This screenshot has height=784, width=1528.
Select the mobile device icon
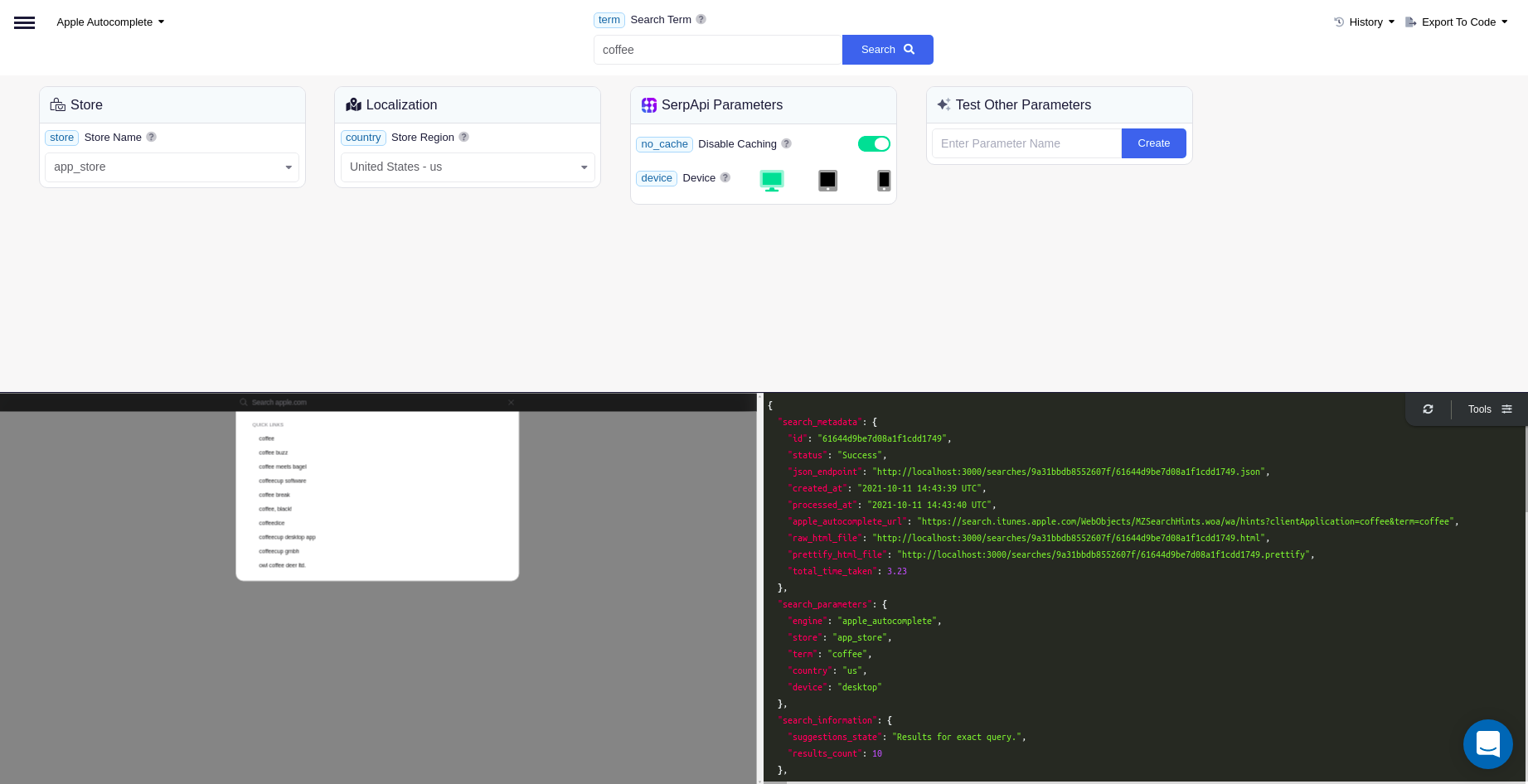[883, 180]
